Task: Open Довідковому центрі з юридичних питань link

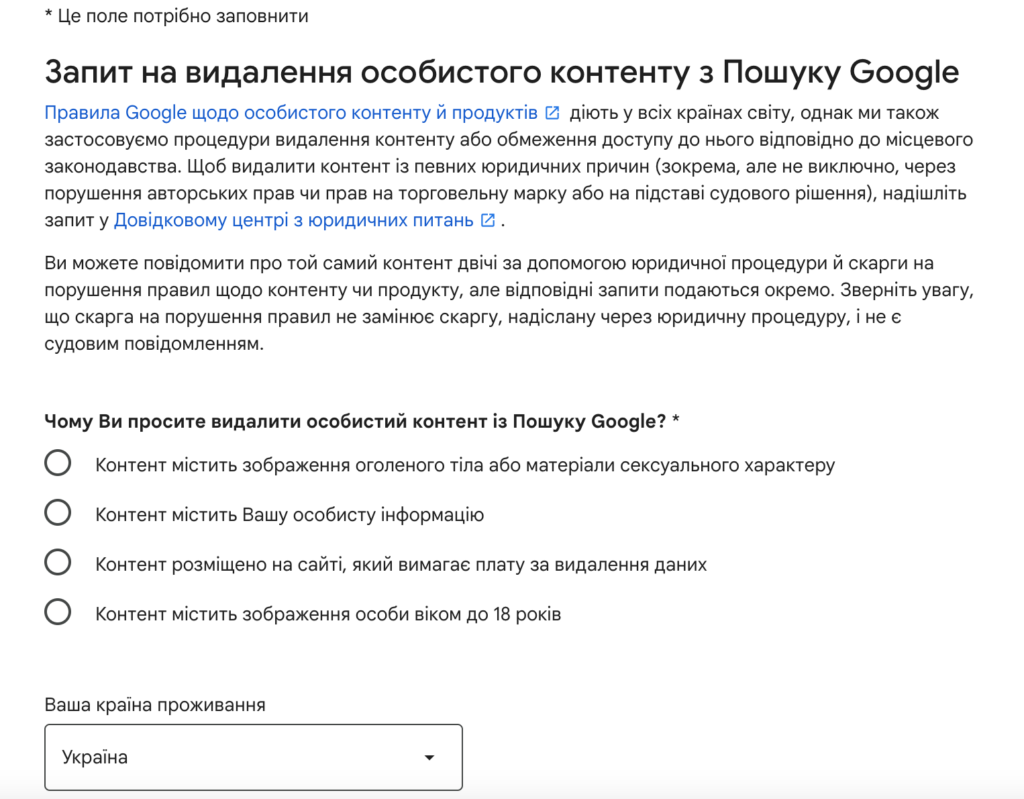Action: point(293,220)
